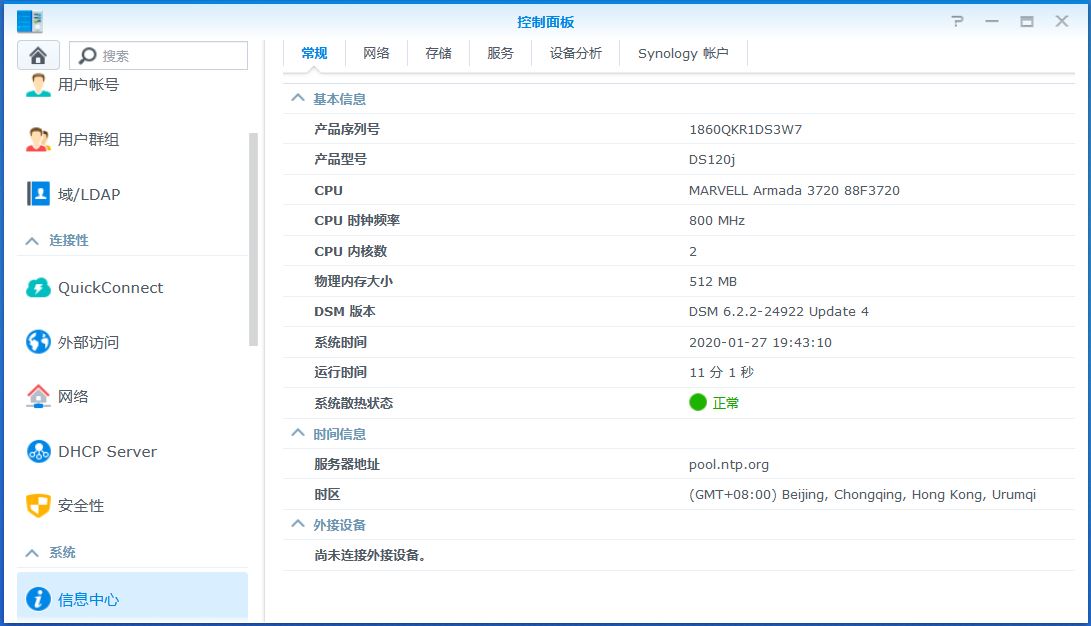
Task: Minimize the 控制面板 window
Action: pos(992,22)
